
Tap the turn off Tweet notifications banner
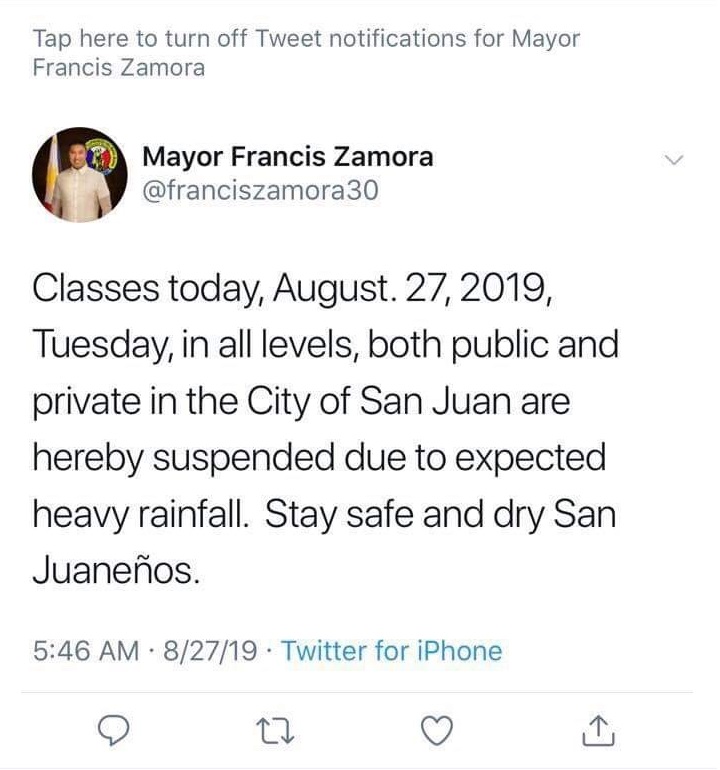[306, 53]
